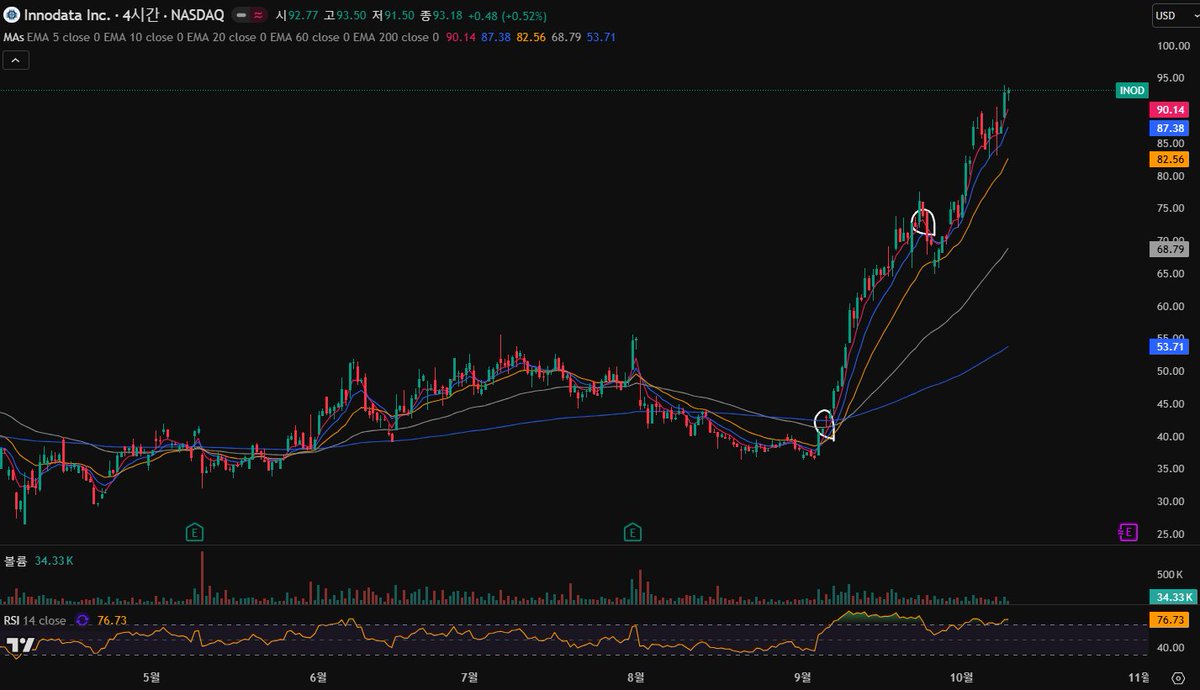1200x690 pixels.
Task: Open the purple upcoming earnings E marker
Action: tap(1128, 532)
